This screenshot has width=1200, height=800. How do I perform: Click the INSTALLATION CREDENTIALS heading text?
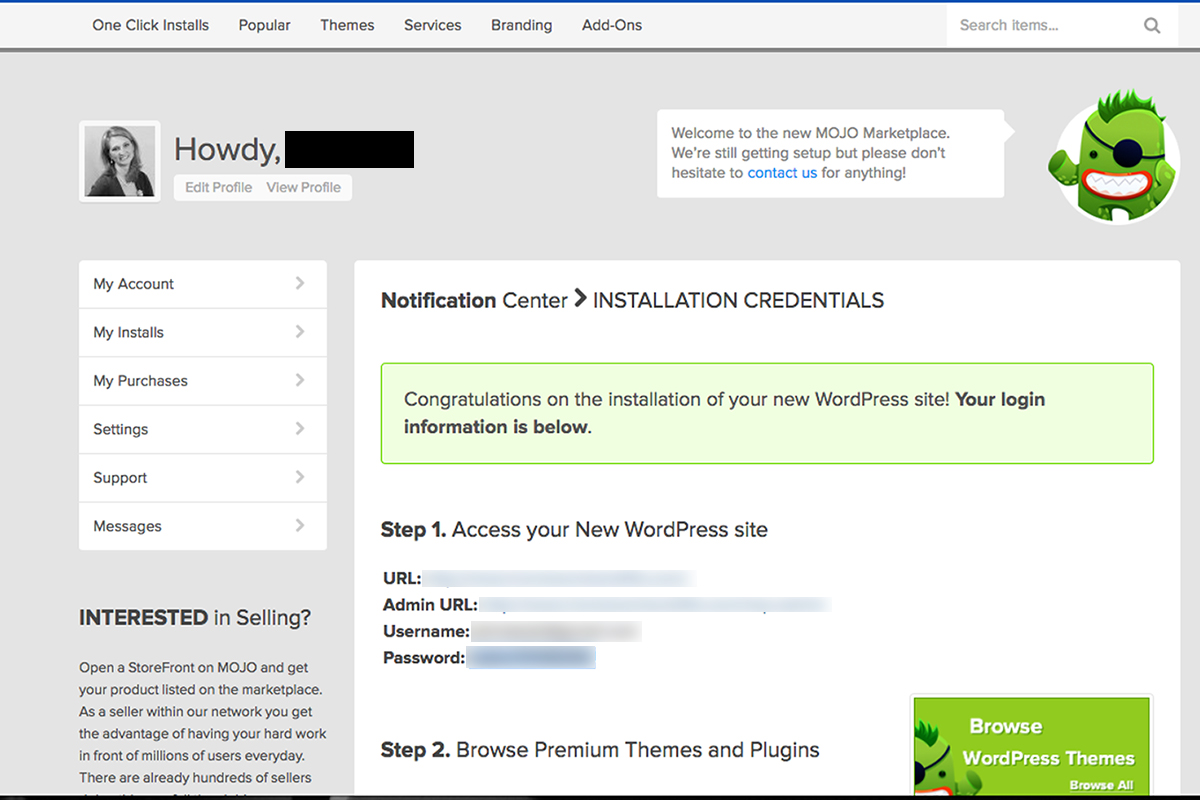[738, 300]
